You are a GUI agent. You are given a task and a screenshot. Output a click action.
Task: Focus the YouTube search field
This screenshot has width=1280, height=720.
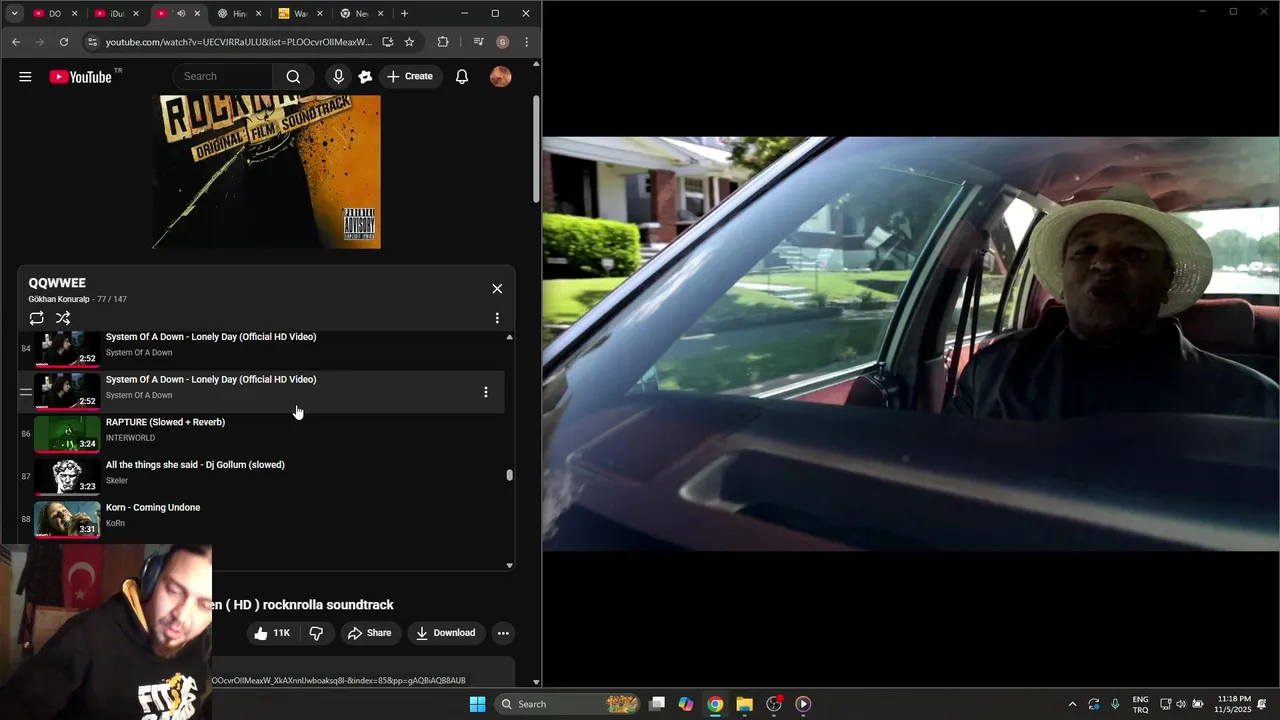pos(224,76)
